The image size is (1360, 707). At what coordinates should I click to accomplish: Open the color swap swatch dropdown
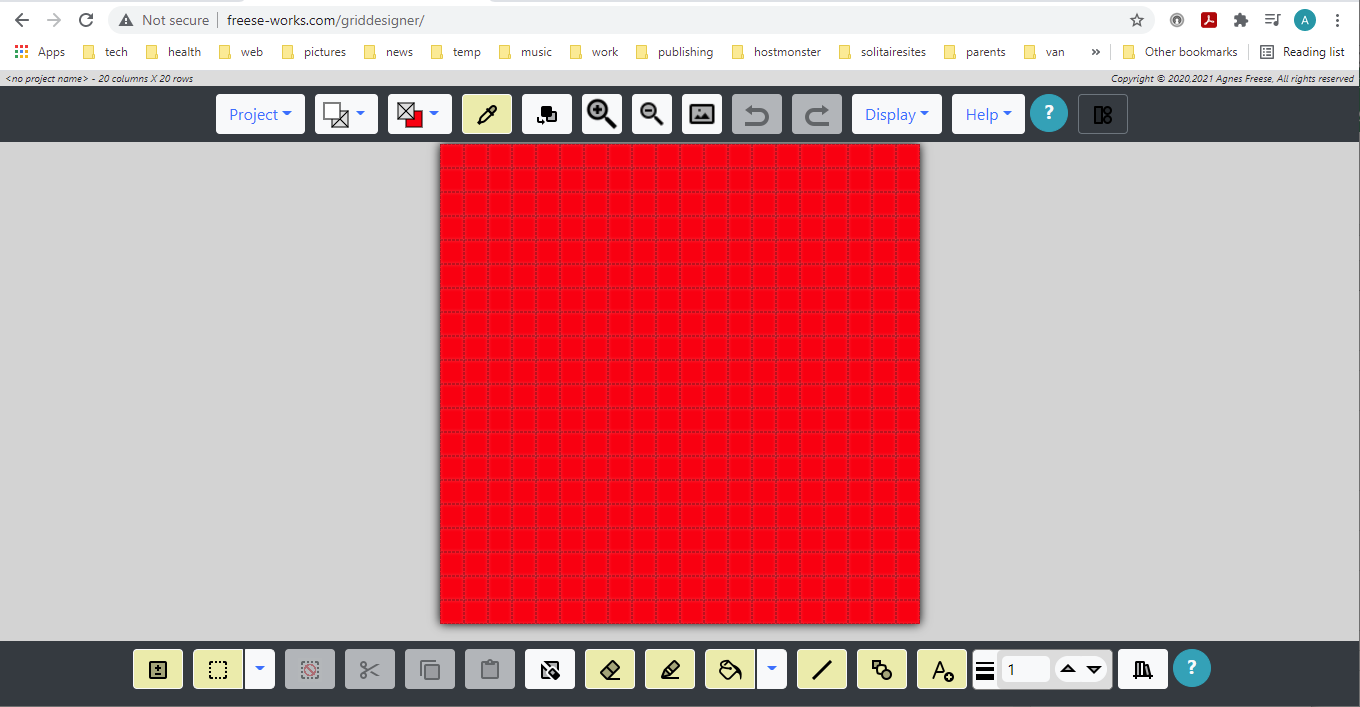click(x=435, y=113)
